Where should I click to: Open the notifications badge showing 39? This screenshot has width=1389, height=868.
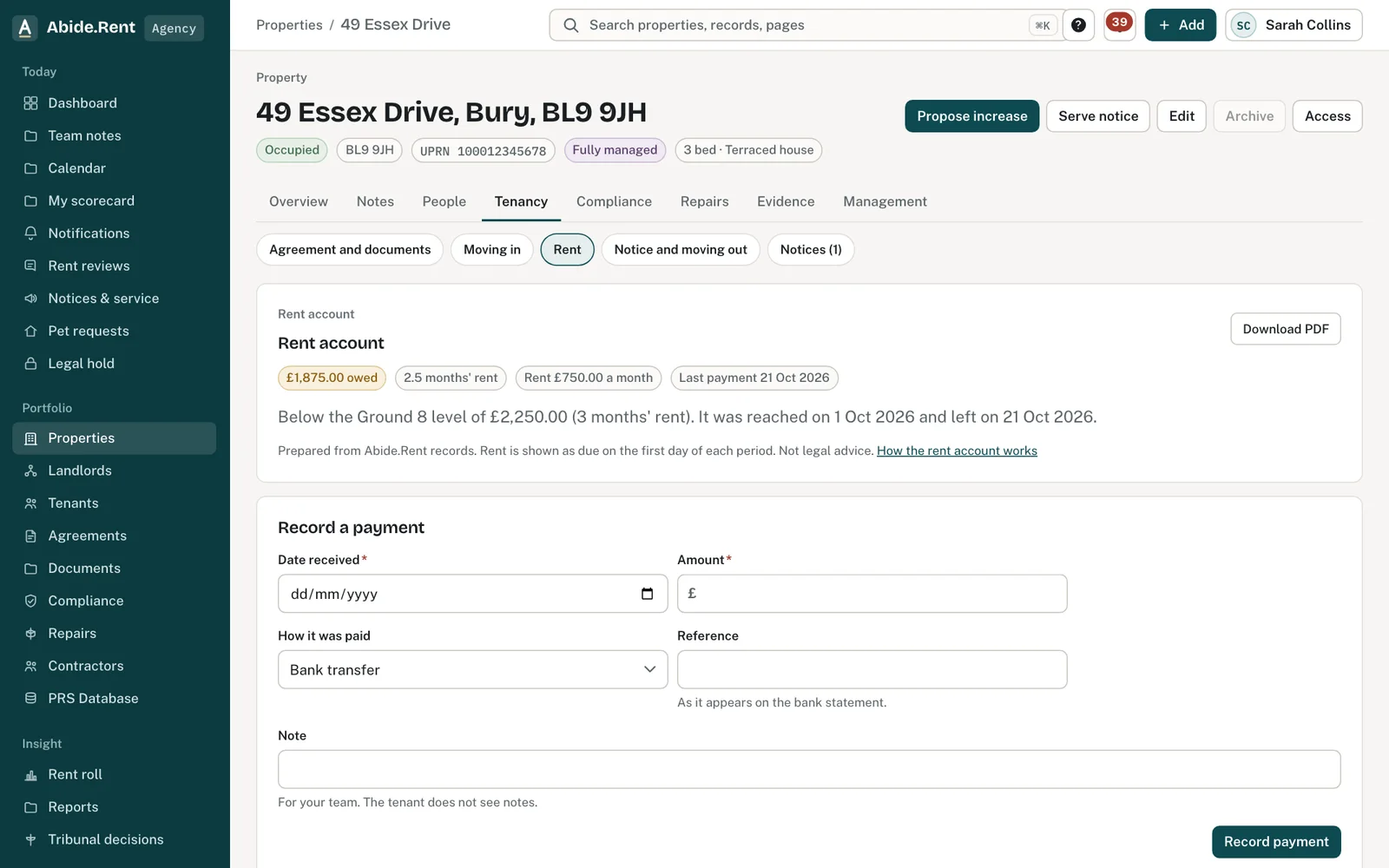pos(1120,24)
